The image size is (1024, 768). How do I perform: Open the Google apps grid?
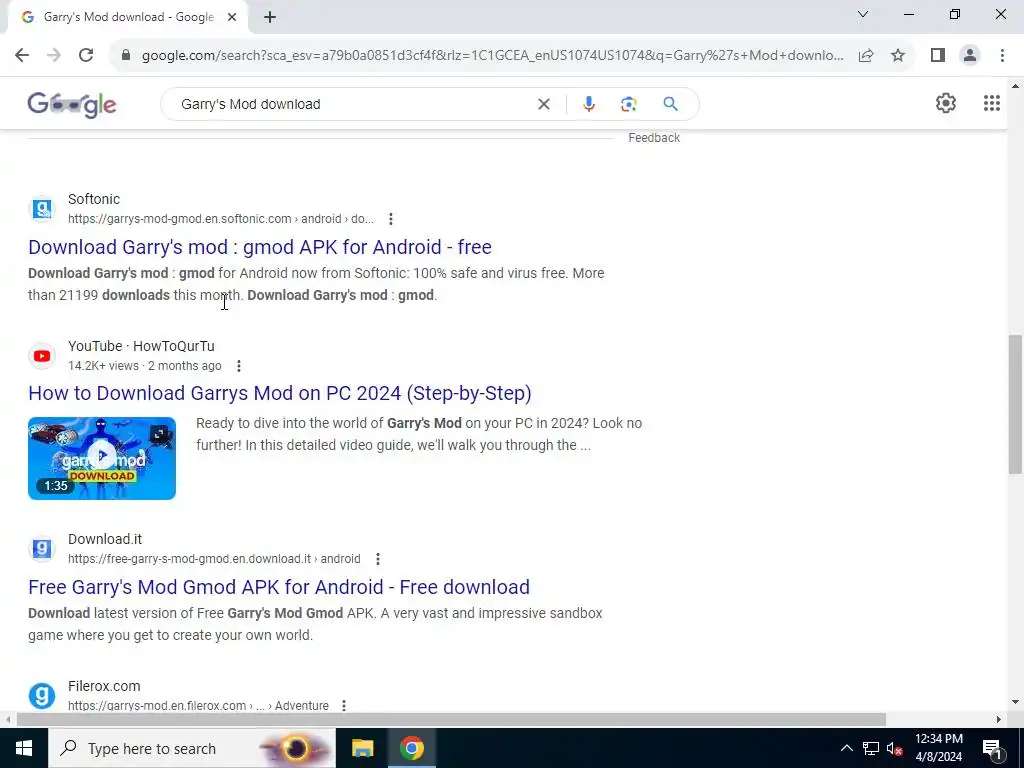tap(991, 103)
